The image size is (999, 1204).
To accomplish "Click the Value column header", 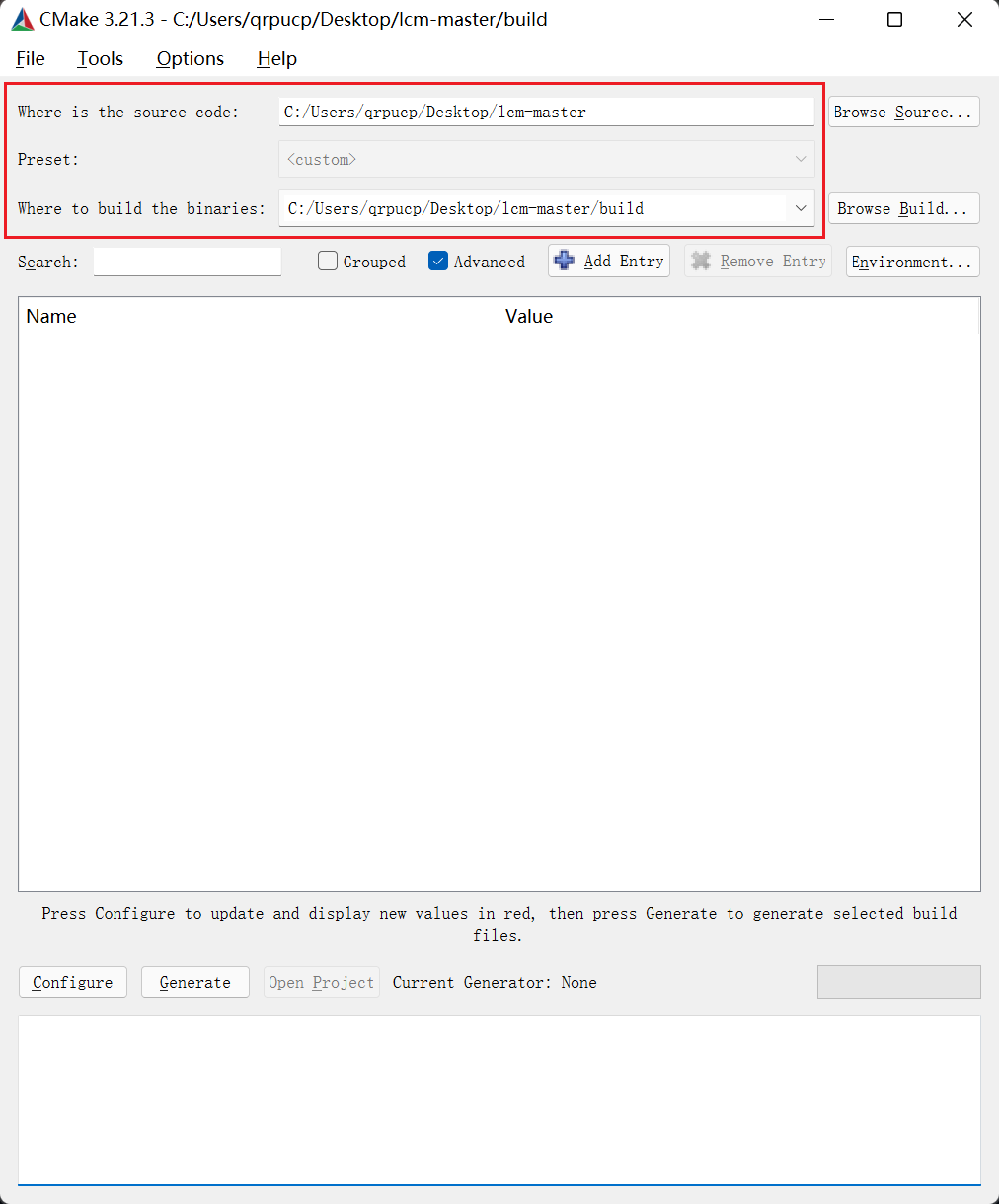I will (x=739, y=316).
